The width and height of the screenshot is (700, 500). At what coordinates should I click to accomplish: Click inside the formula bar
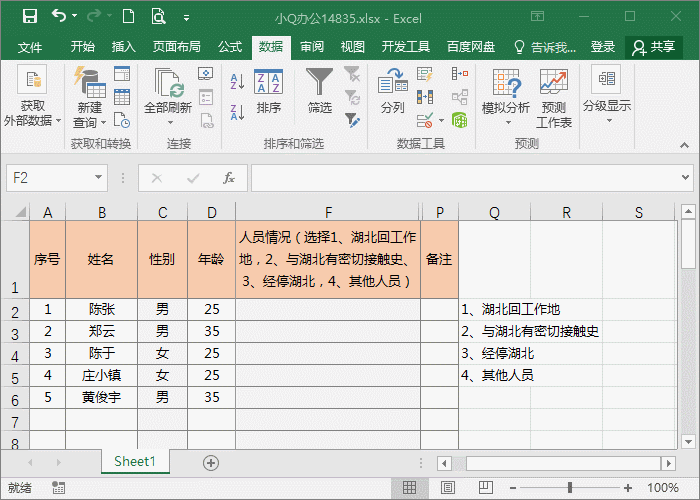(464, 178)
